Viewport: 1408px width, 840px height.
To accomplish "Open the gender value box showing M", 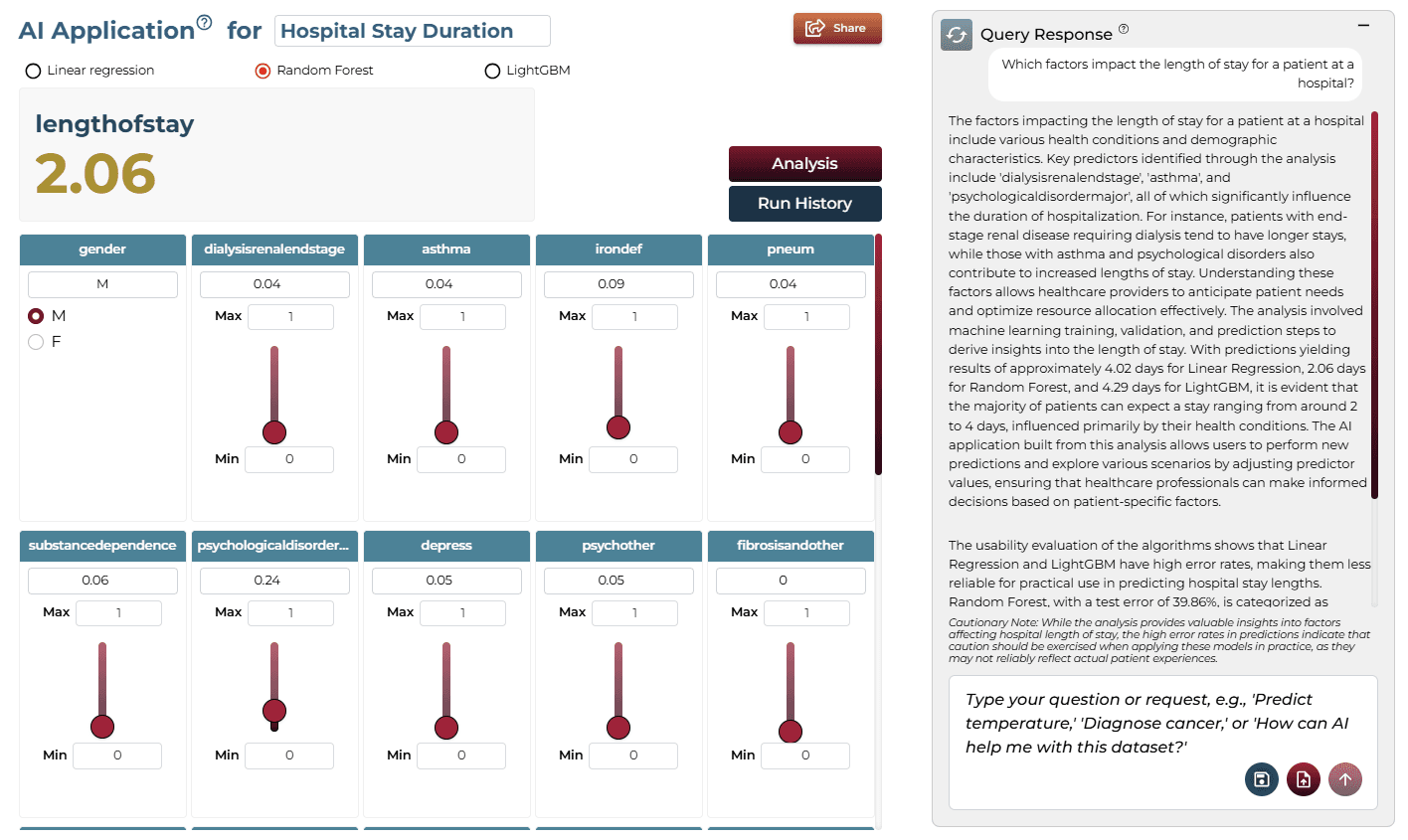I will [102, 284].
